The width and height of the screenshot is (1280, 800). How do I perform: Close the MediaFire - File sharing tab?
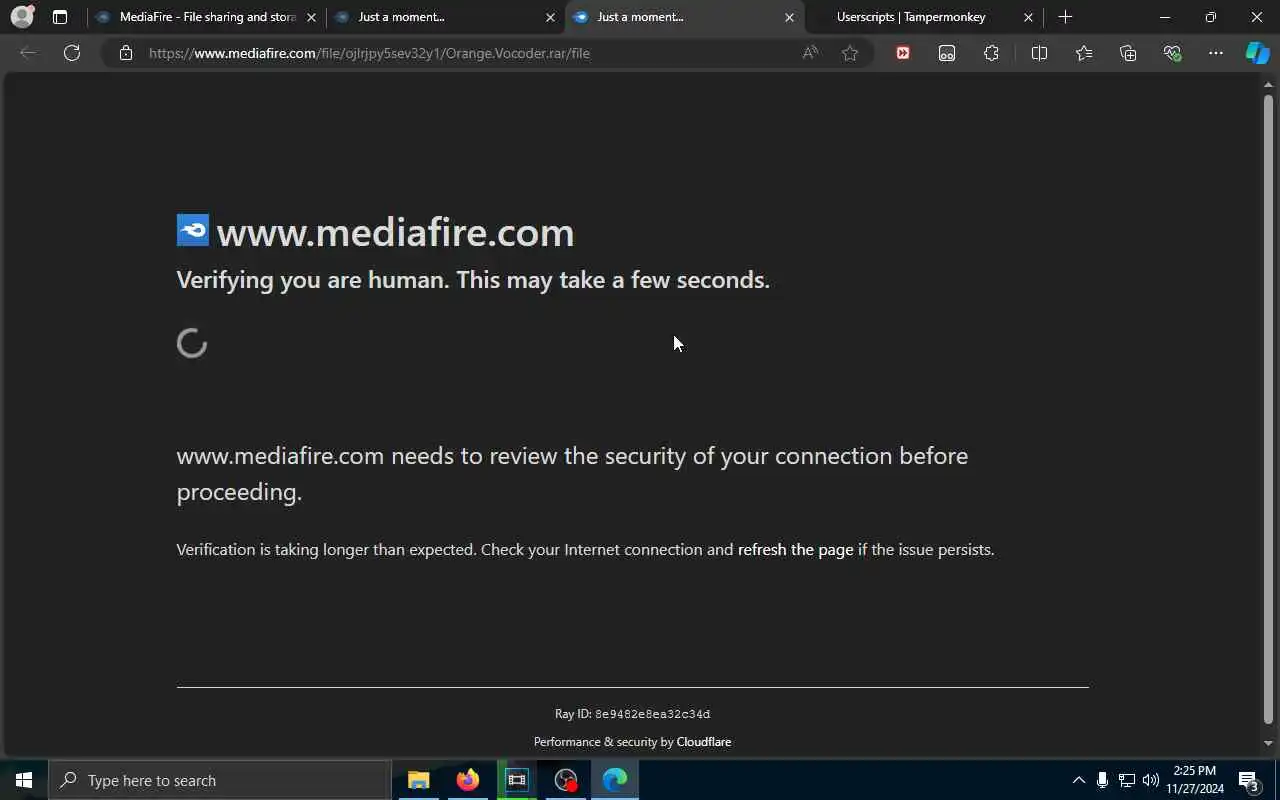(311, 17)
